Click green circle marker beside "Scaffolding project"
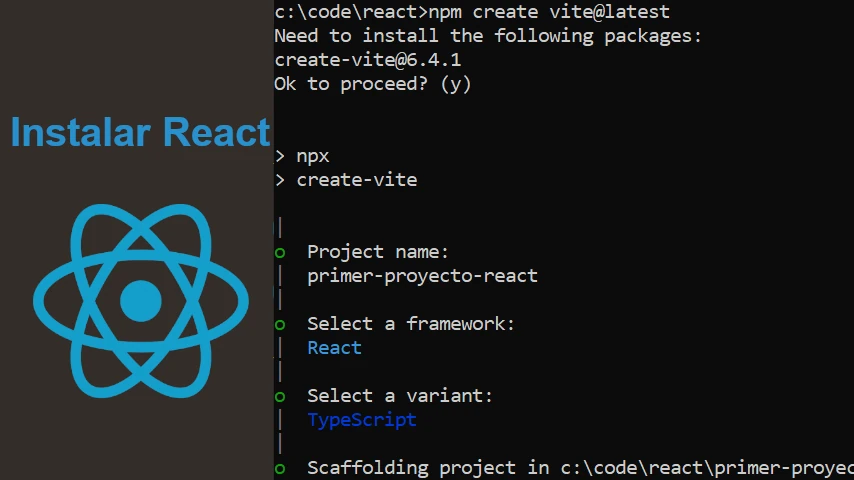The height and width of the screenshot is (480, 854). click(280, 469)
